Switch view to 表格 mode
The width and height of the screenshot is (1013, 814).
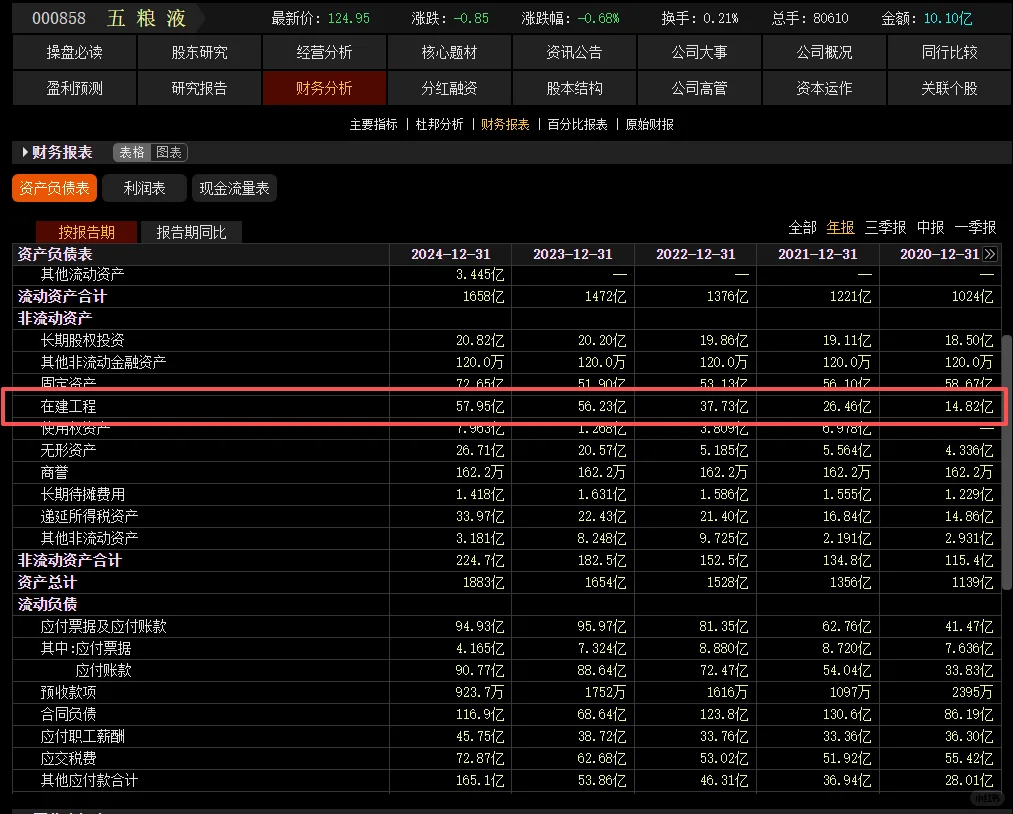(x=132, y=152)
